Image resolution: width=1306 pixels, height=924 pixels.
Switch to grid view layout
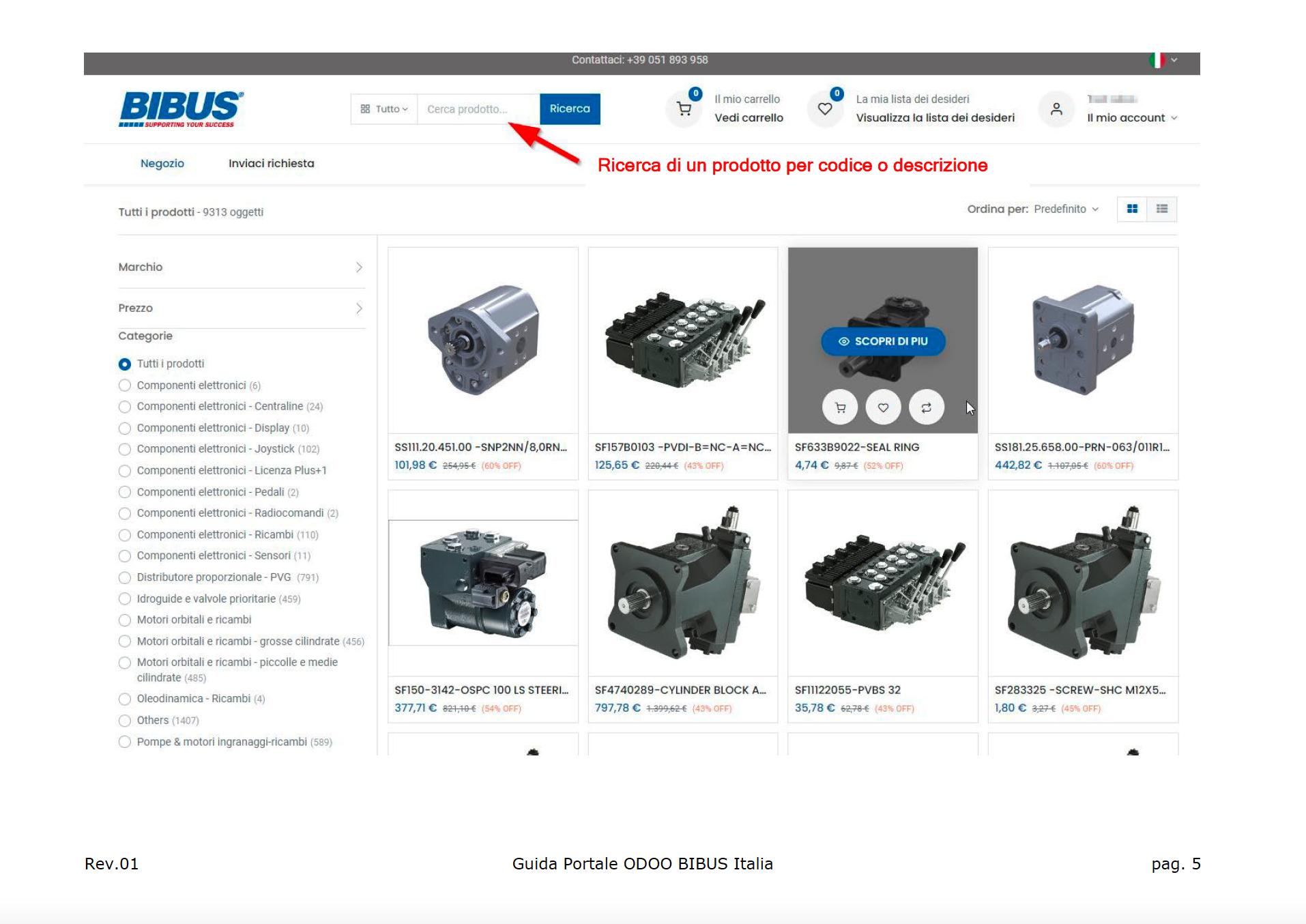[1132, 209]
